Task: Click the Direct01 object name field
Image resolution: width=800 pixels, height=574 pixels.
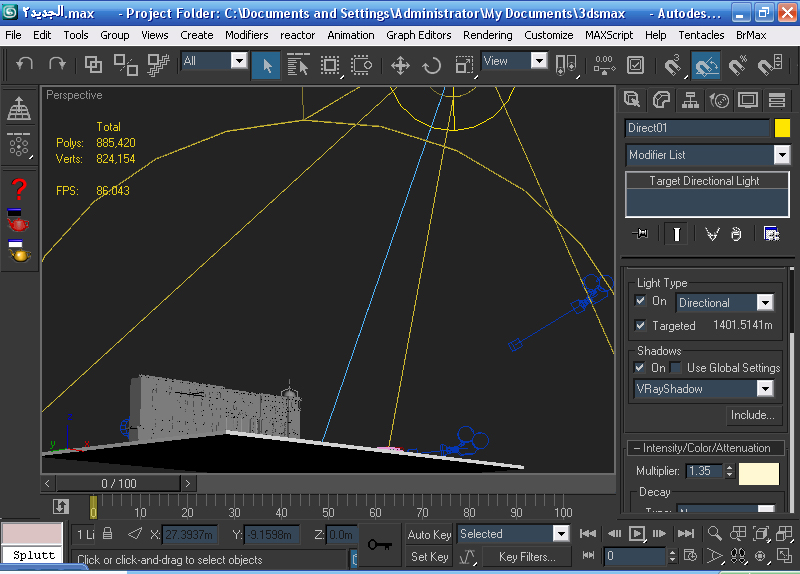Action: click(x=697, y=128)
